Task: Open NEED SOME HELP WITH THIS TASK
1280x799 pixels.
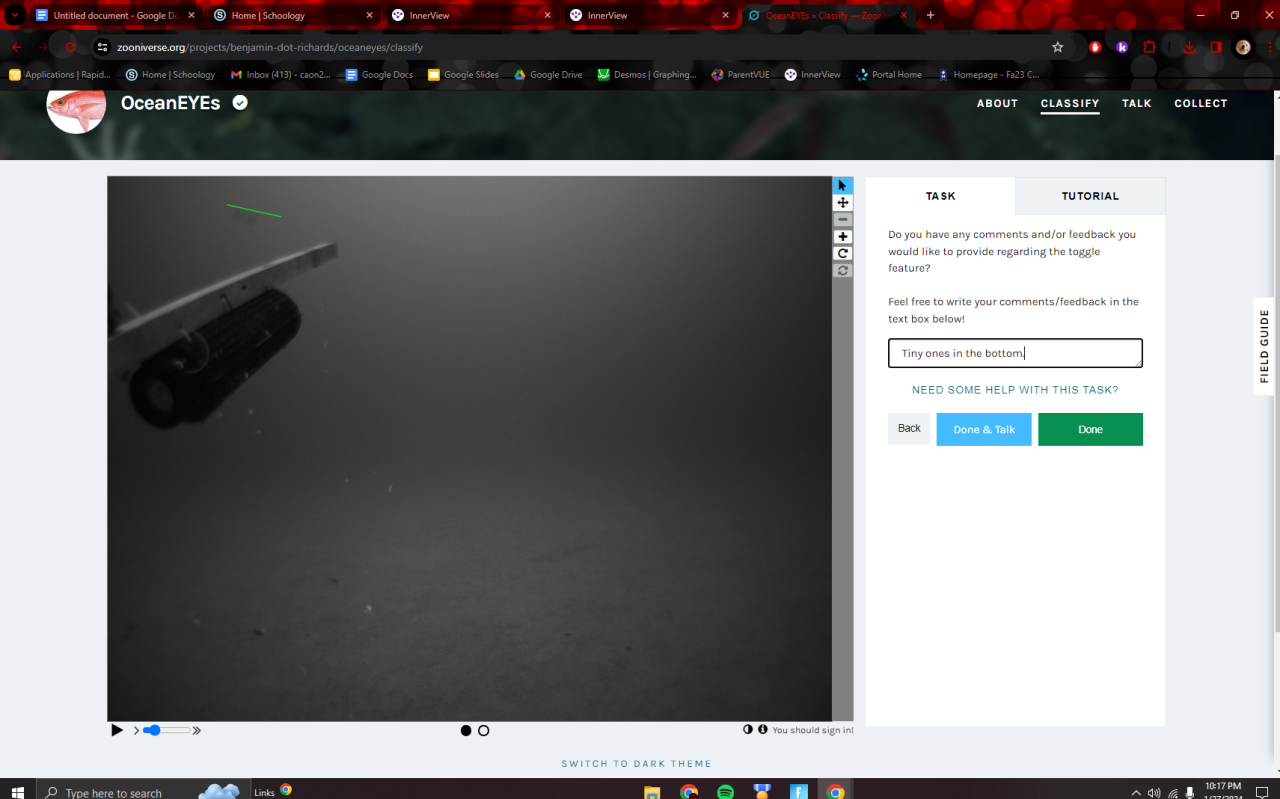Action: pos(1015,390)
